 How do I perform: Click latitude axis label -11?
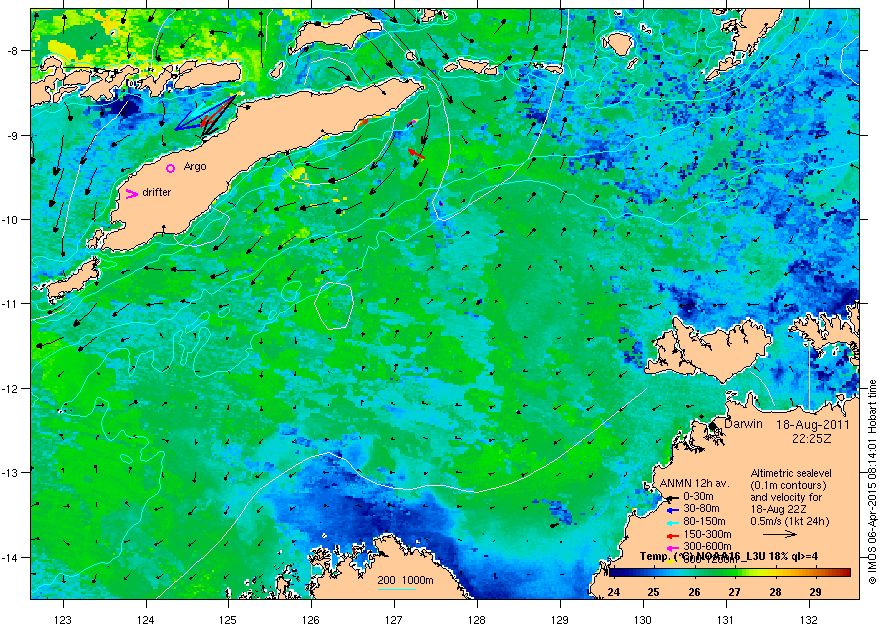coord(11,304)
